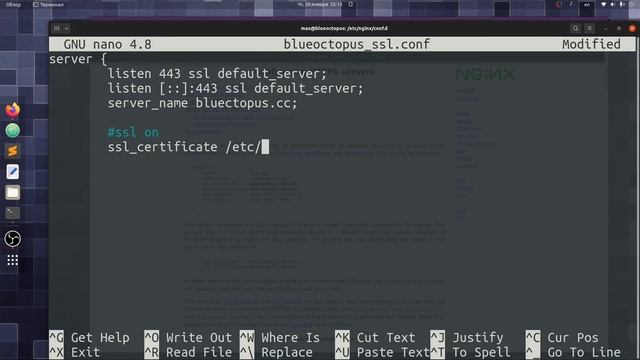The width and height of the screenshot is (640, 360).
Task: Minimize the terminal window
Action: [x=606, y=28]
